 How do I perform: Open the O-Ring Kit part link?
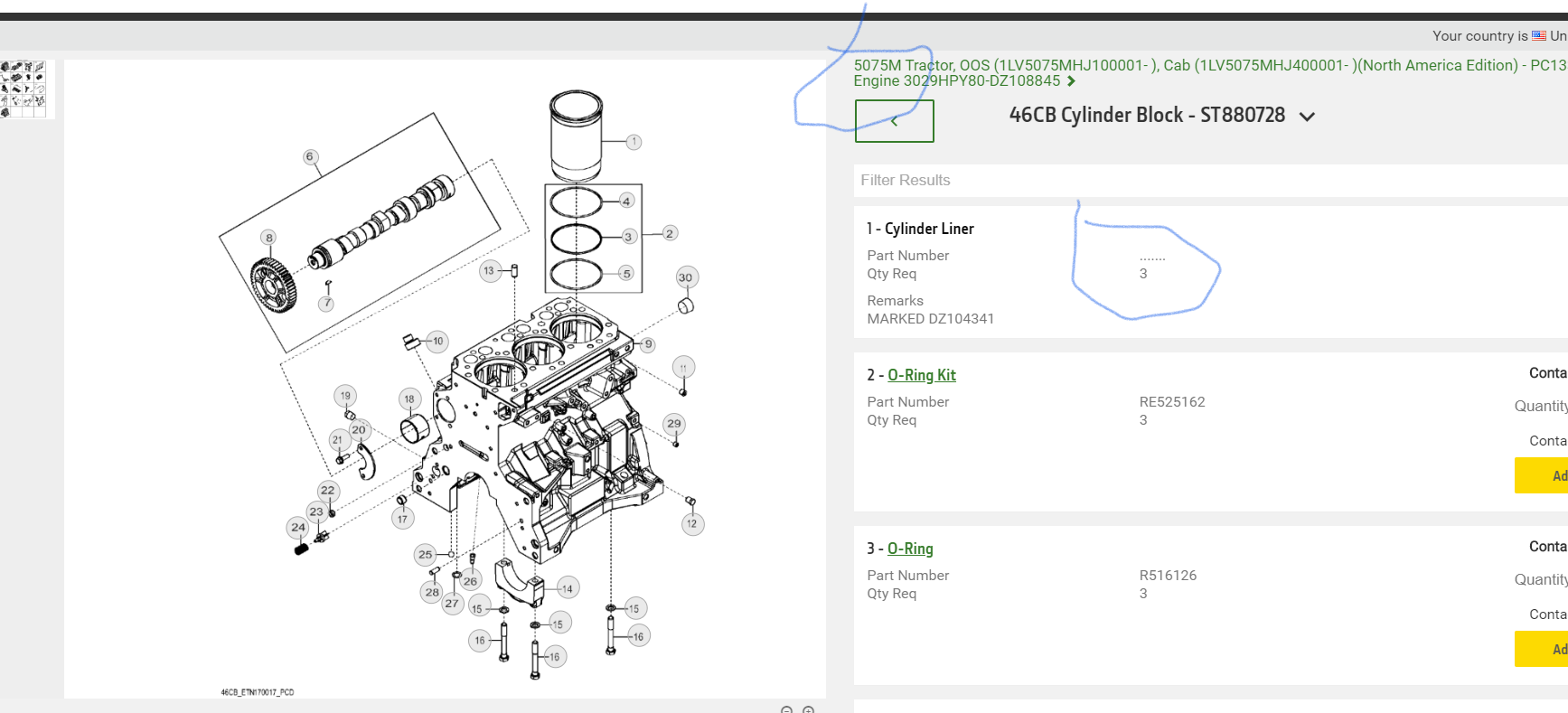tap(921, 375)
